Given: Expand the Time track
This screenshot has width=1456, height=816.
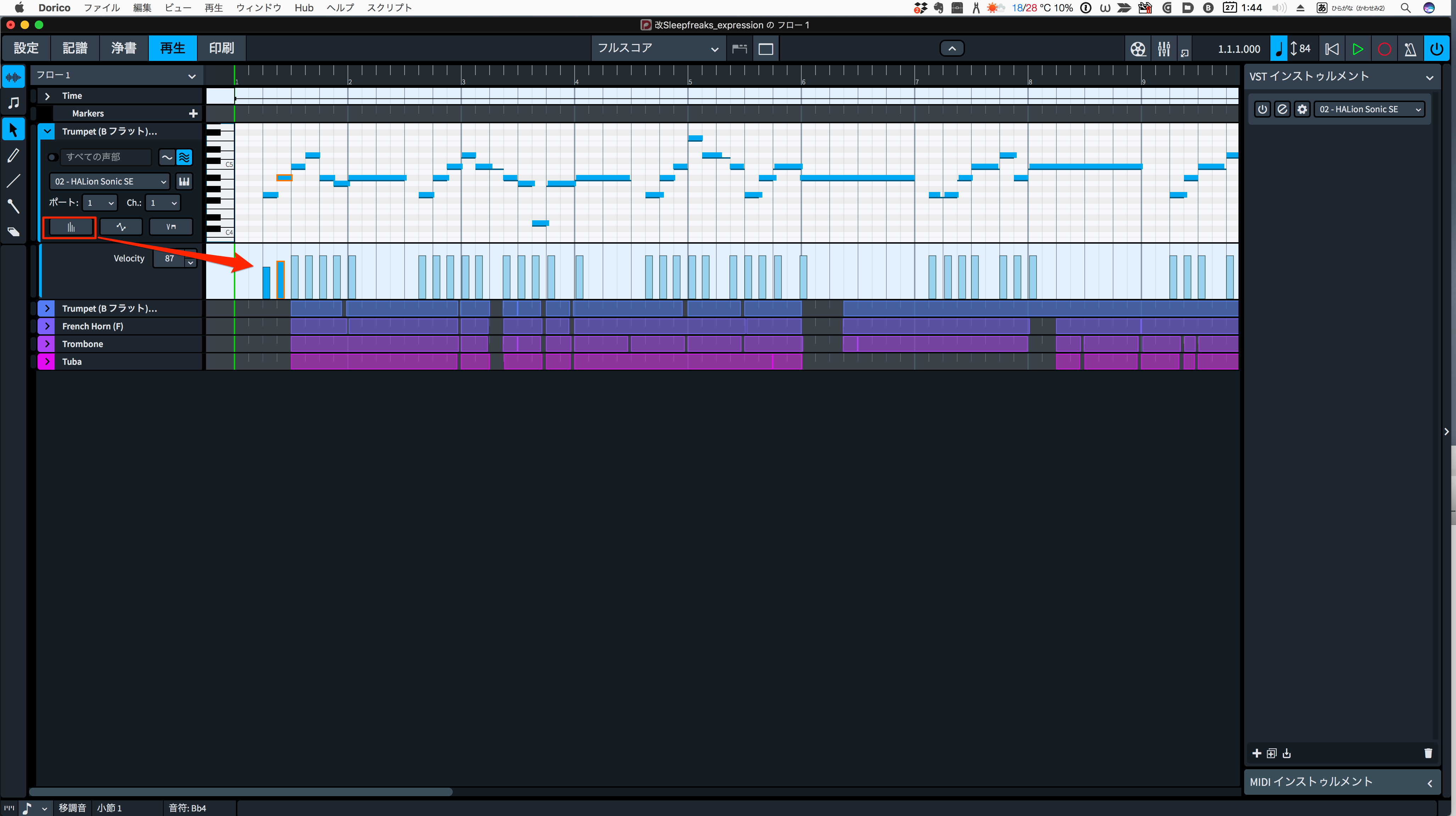Looking at the screenshot, I should click(x=47, y=96).
